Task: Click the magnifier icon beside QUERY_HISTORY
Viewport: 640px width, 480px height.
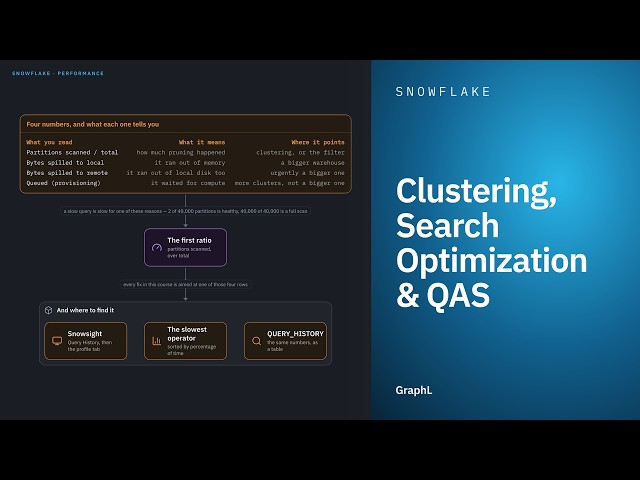Action: point(256,341)
